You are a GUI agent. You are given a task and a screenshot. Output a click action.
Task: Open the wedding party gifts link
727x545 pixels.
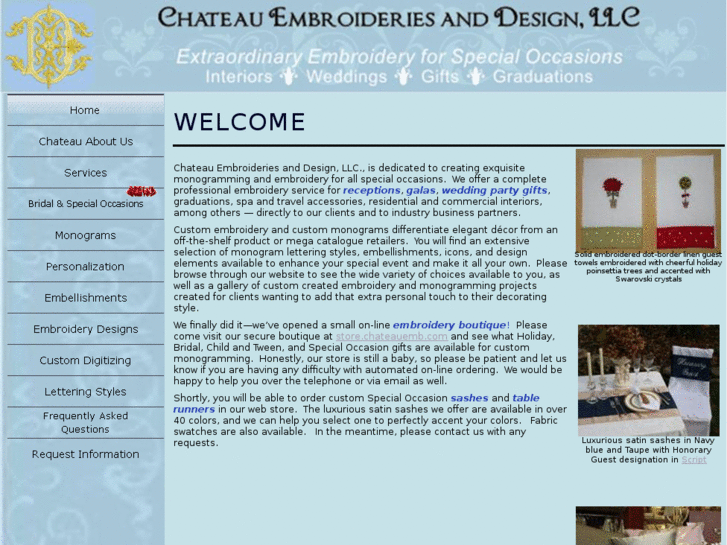coord(495,190)
